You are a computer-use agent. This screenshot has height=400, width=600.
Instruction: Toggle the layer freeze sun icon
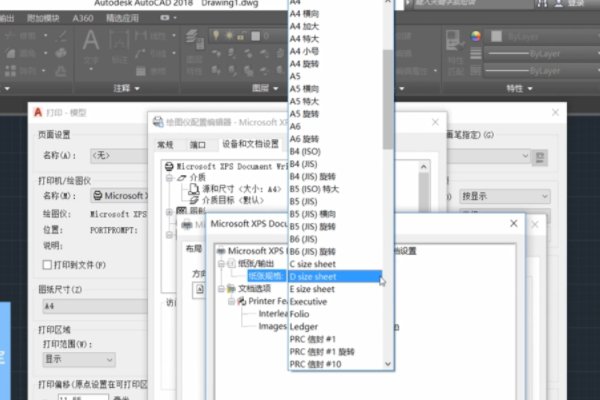(x=229, y=36)
